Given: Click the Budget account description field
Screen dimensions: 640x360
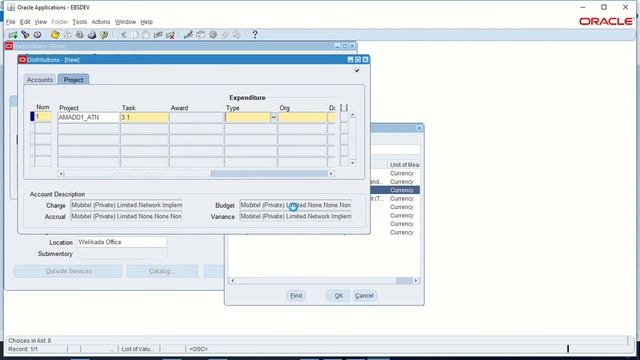Looking at the screenshot, I should point(296,205).
